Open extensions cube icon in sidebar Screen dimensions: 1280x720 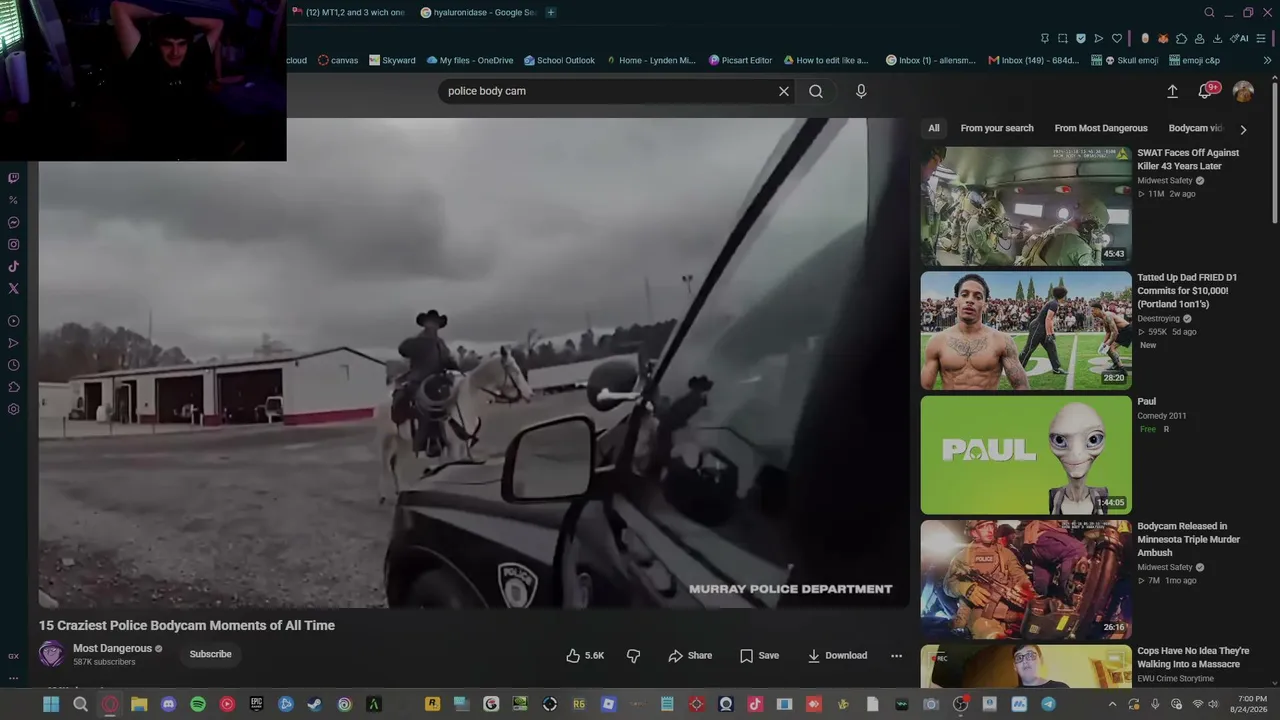[x=13, y=387]
